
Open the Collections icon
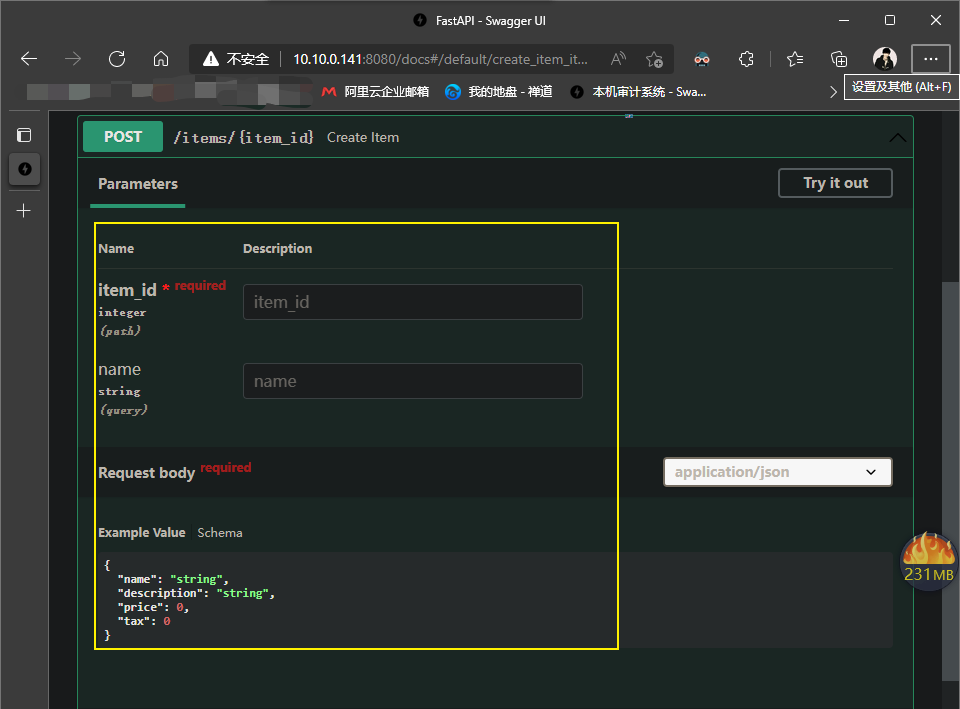(840, 59)
